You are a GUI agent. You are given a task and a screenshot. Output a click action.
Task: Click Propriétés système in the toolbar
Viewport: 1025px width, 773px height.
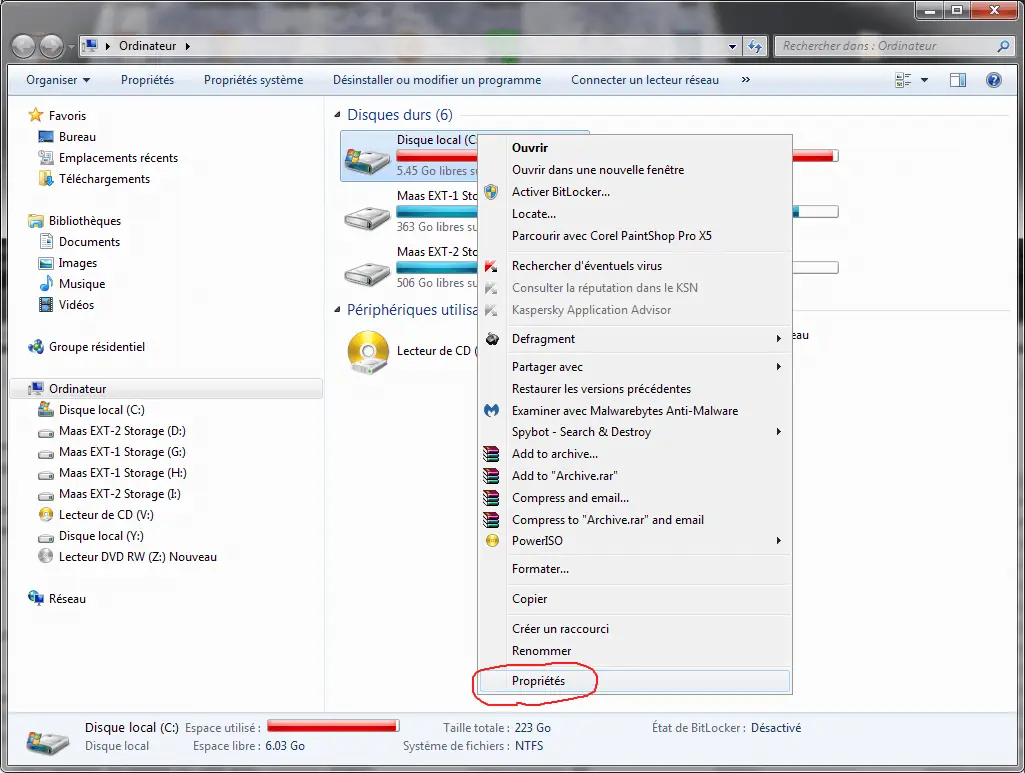(x=254, y=80)
